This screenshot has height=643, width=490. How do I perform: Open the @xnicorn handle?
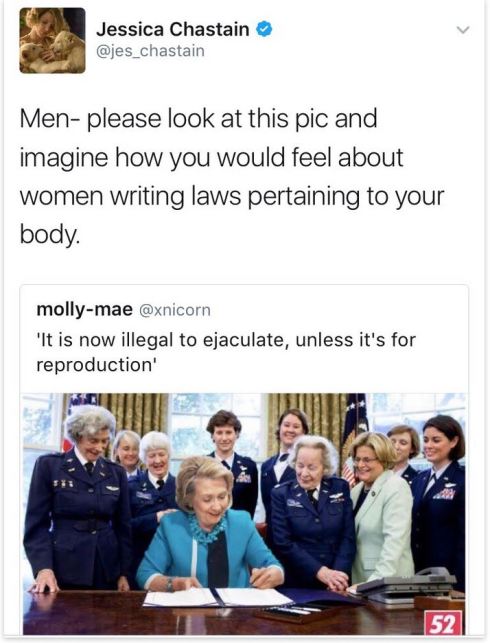point(175,310)
